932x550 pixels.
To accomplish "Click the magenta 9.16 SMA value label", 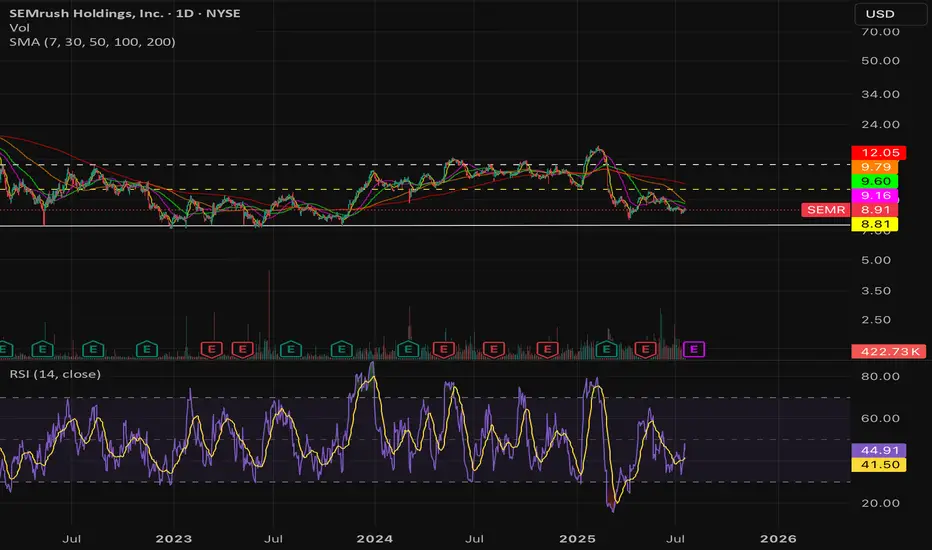I will coord(875,196).
